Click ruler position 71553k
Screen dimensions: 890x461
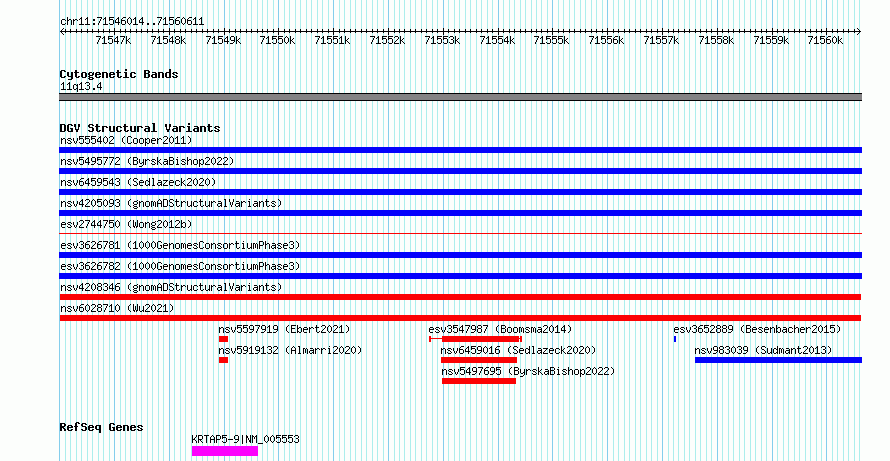[x=443, y=40]
